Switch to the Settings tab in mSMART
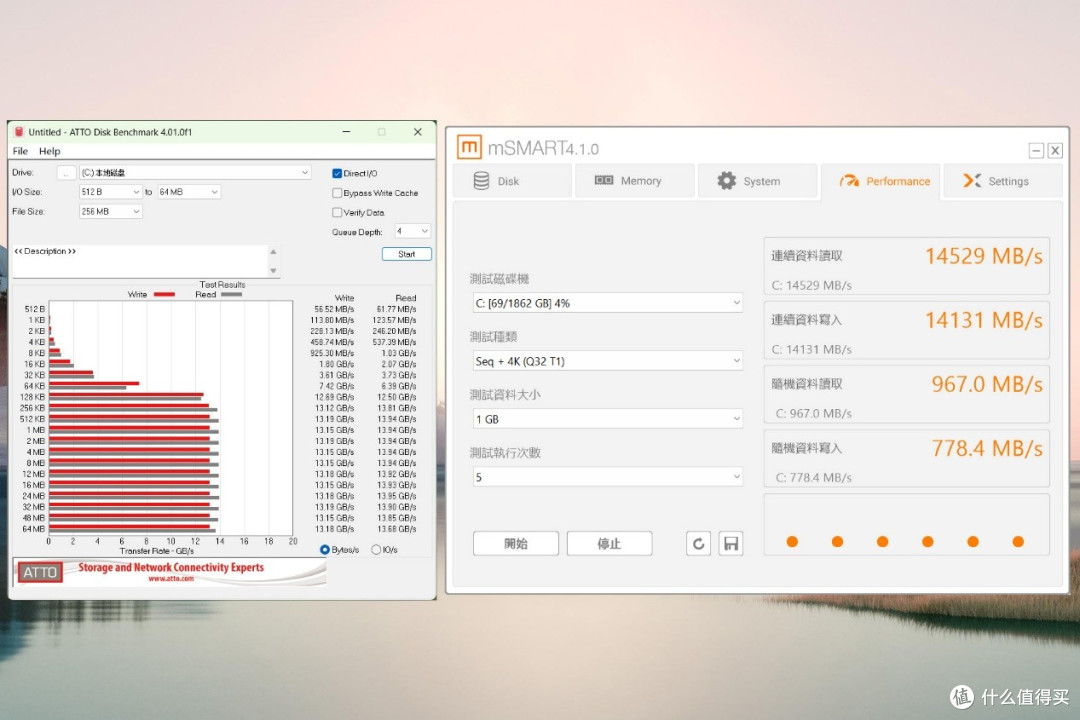 [x=1002, y=181]
